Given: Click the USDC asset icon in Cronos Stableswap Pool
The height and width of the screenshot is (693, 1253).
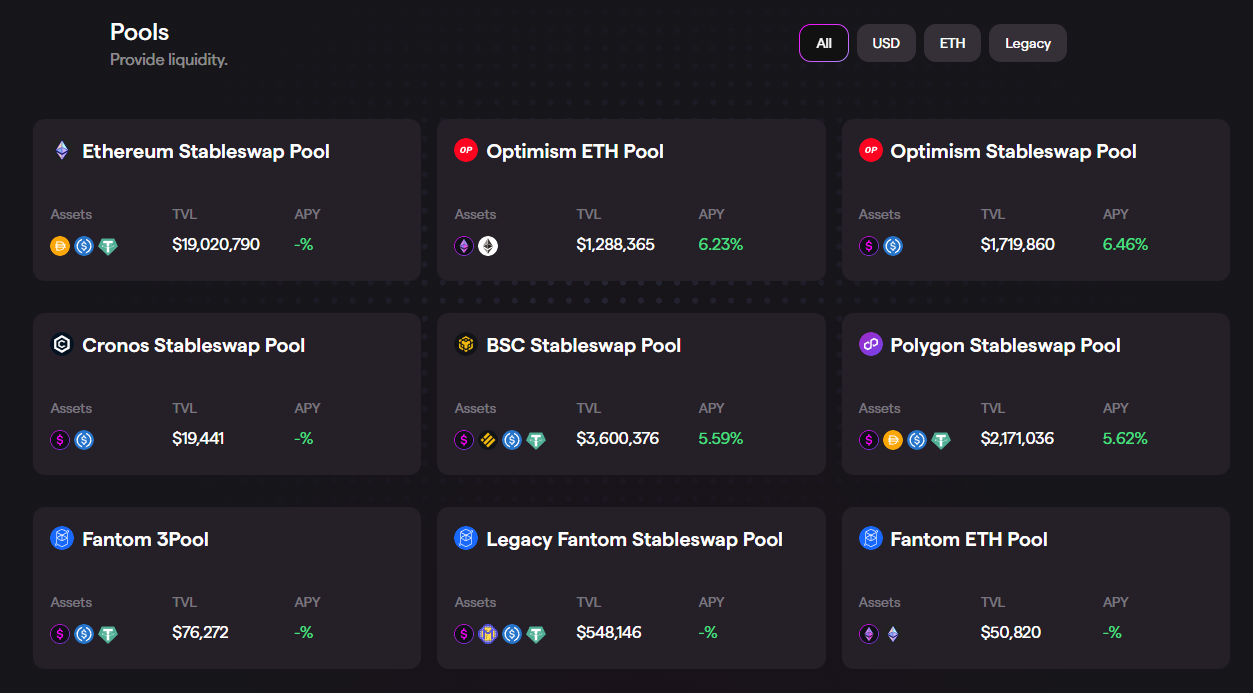Looking at the screenshot, I should click(84, 440).
